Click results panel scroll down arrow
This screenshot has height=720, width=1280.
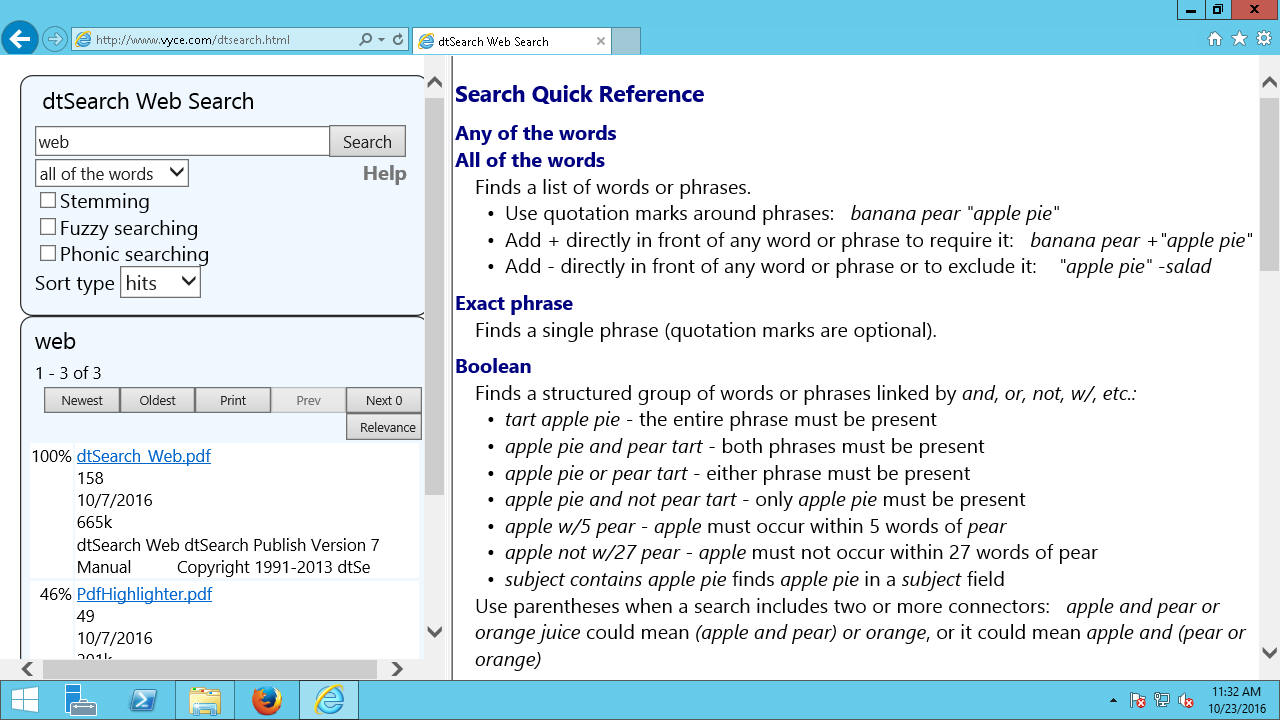click(434, 631)
